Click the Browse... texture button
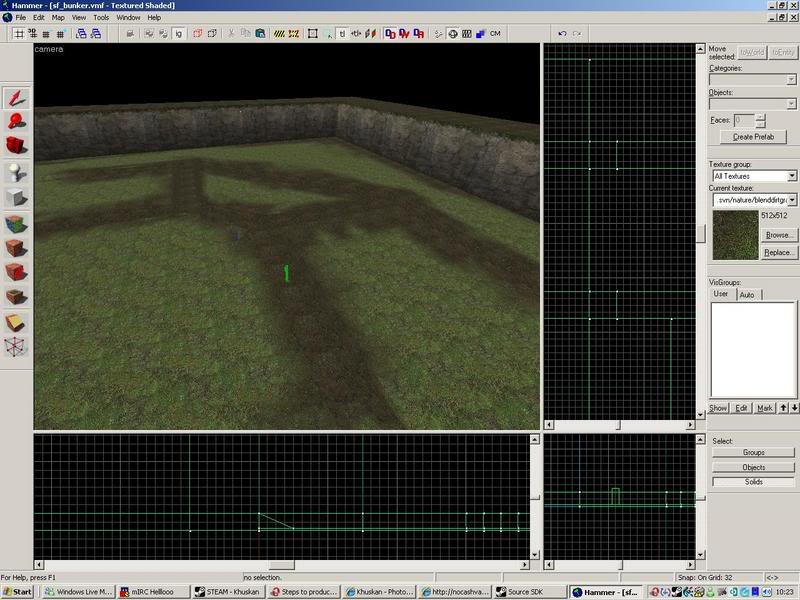Screen dimensions: 800x600 click(x=779, y=235)
